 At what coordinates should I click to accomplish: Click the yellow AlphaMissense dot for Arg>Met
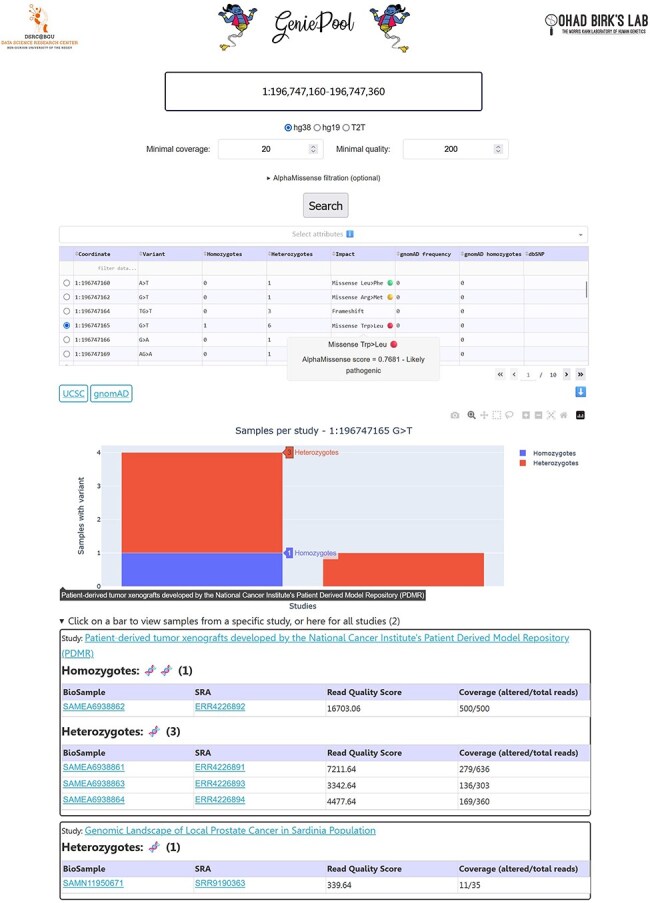pyautogui.click(x=390, y=297)
